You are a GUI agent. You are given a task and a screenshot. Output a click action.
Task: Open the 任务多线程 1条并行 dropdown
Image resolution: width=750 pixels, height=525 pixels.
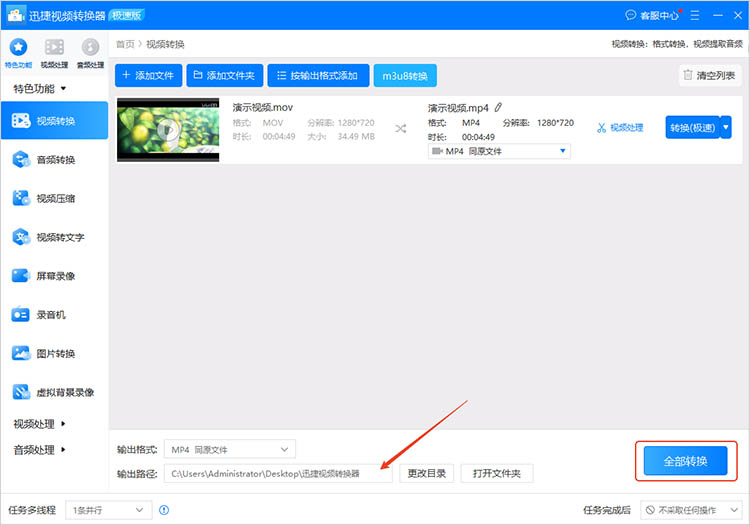click(109, 510)
